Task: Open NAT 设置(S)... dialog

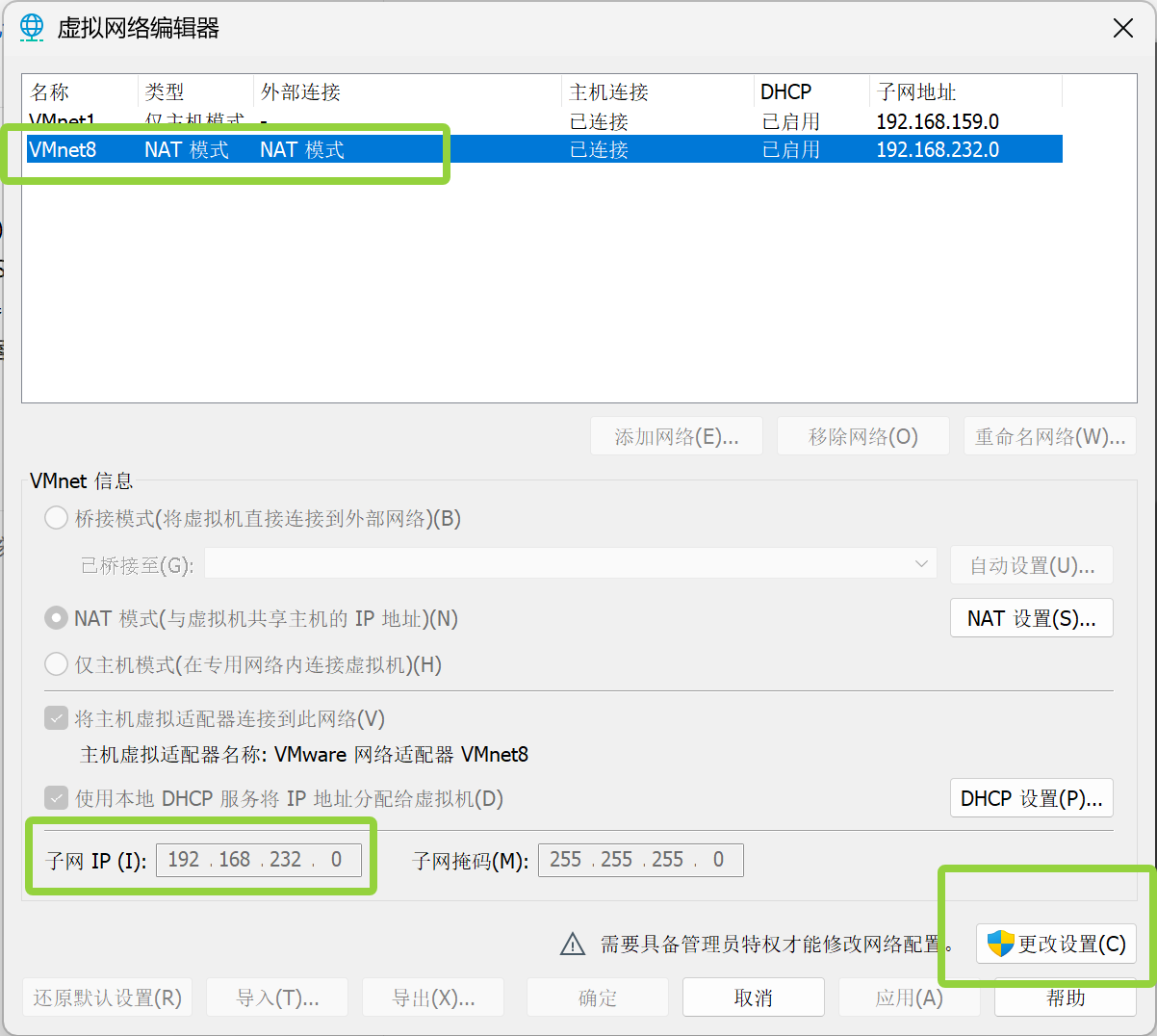Action: point(1032,618)
